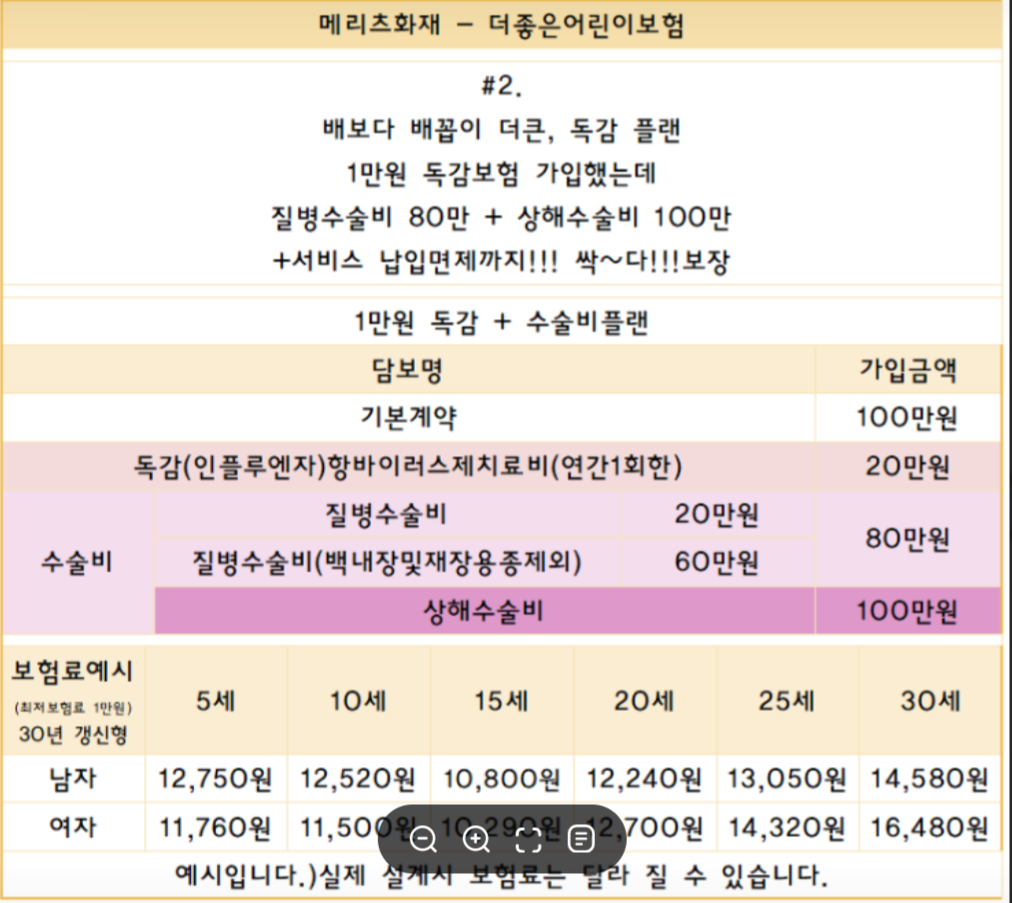Select the line '+서비스 납입면제까지!!! 싹~다!!!보장'

coord(501,261)
